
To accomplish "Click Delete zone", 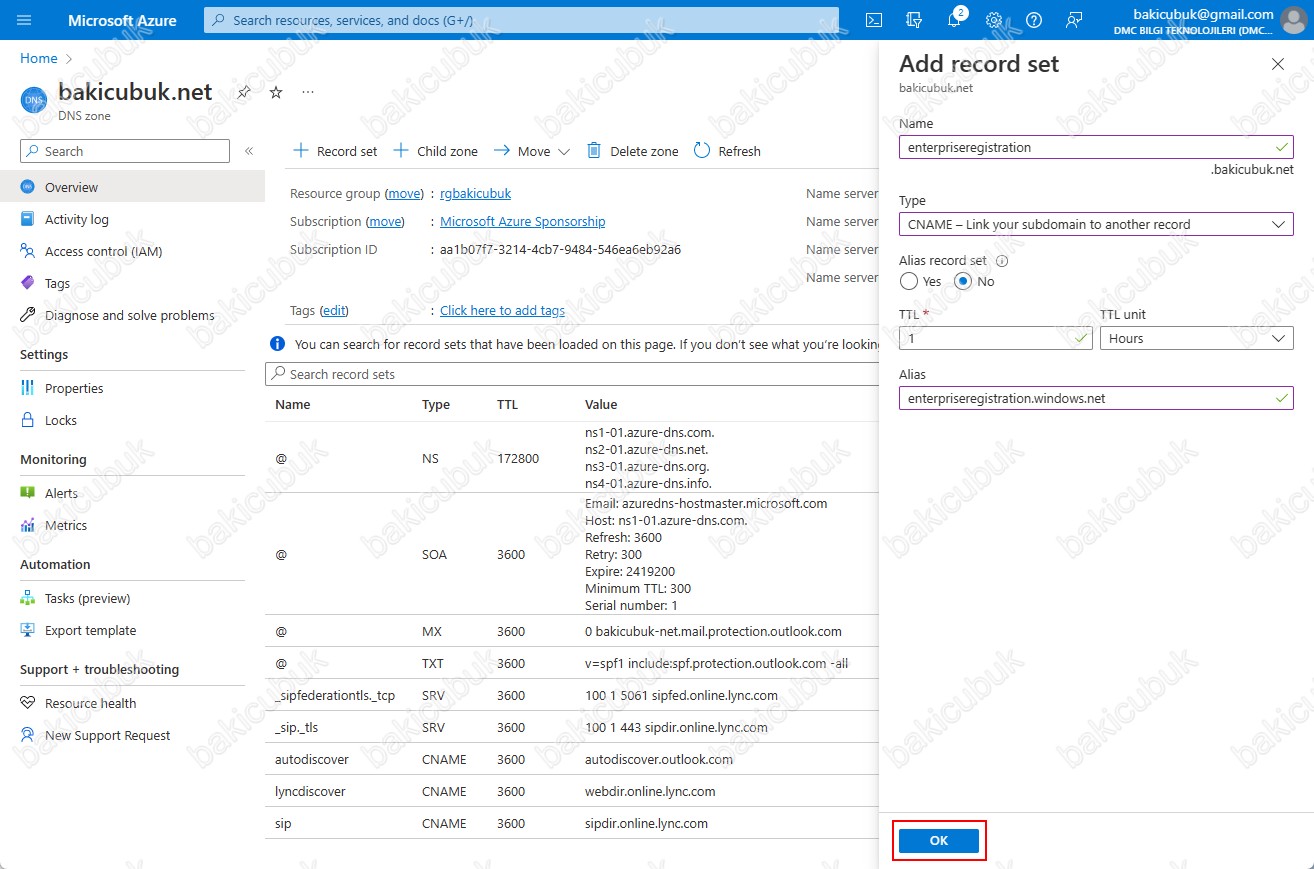I will tap(632, 151).
